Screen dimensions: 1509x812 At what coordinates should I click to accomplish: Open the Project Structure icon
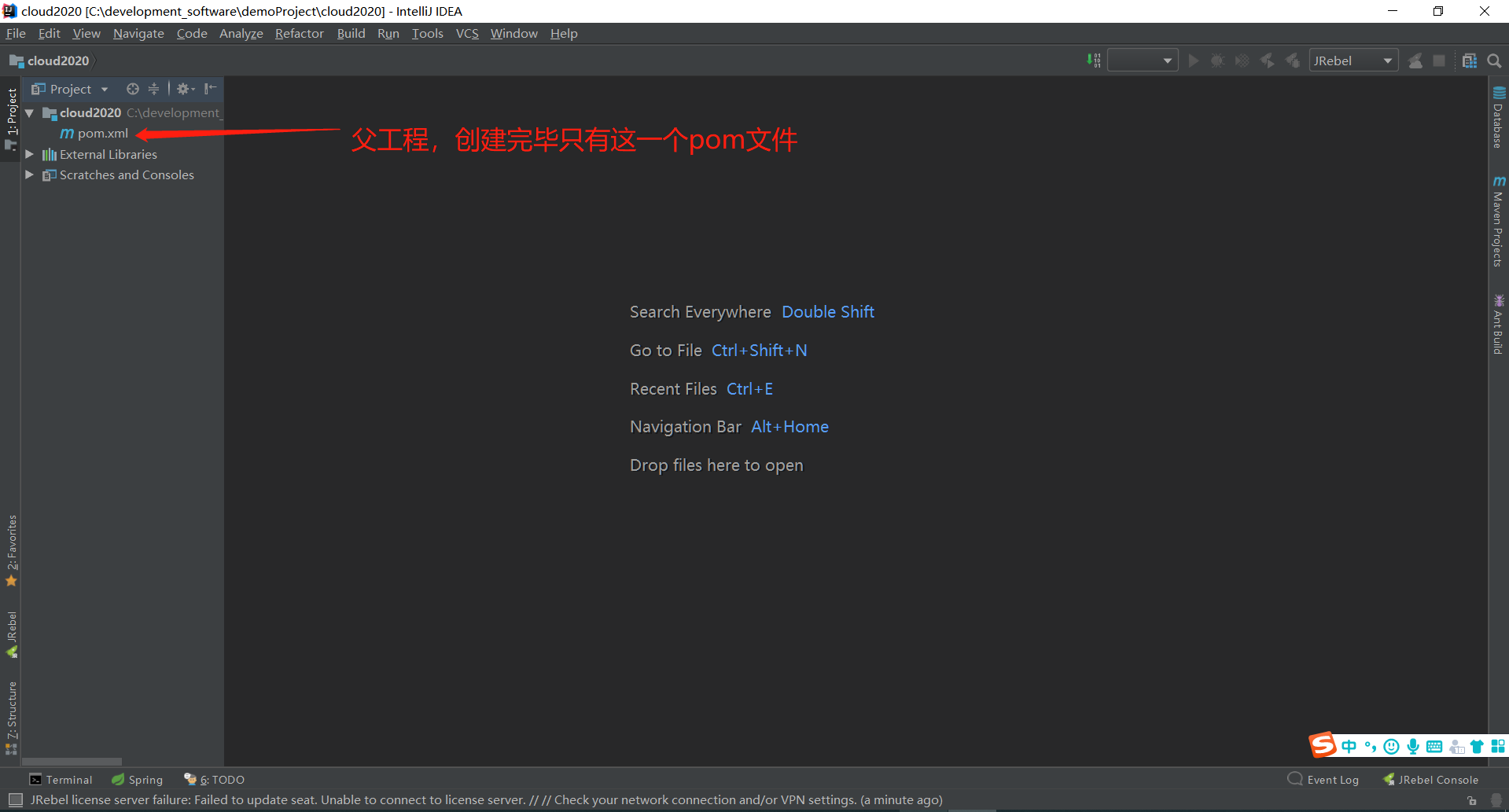point(1470,61)
